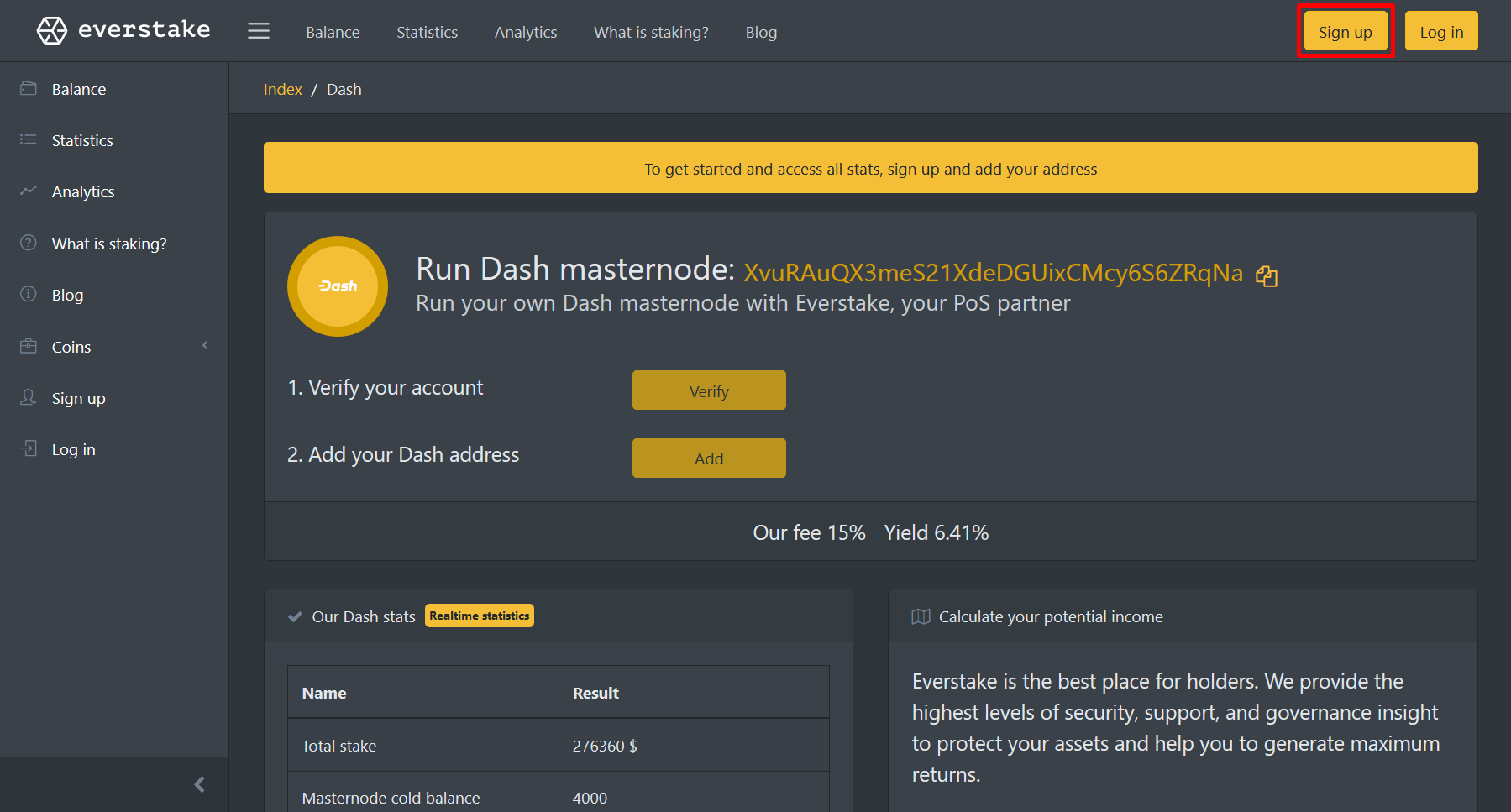
Task: Select What is staking? in the sidebar
Action: click(109, 244)
